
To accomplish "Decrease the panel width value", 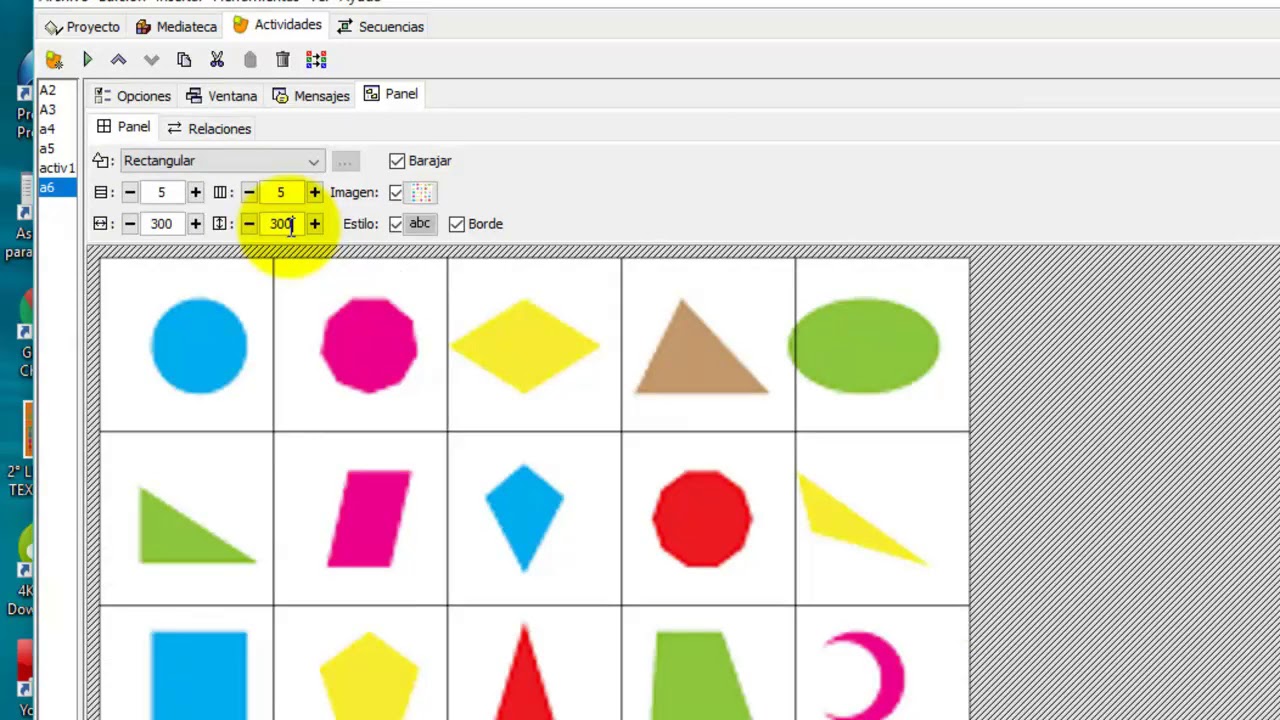I will point(130,224).
